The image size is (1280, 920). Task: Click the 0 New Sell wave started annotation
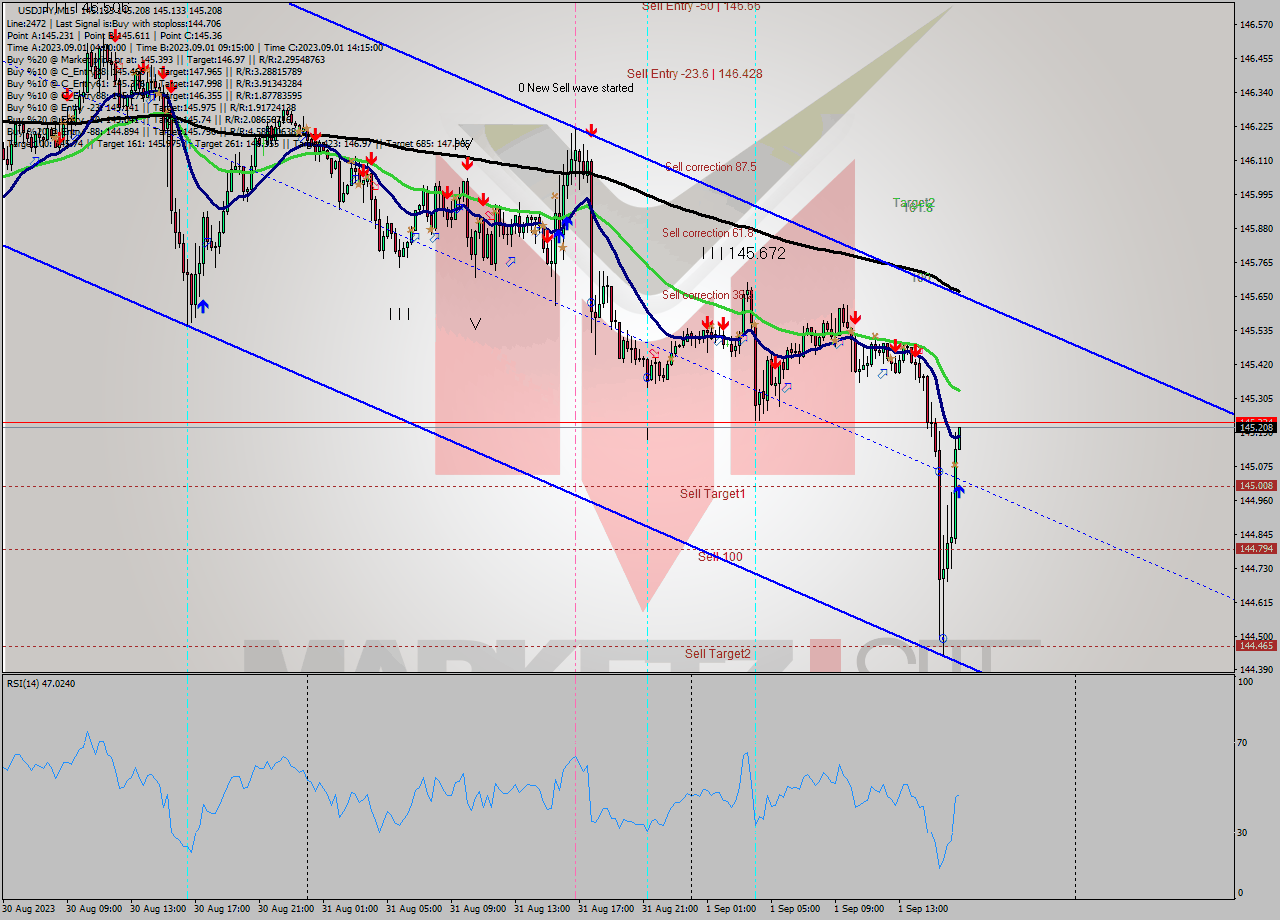tap(575, 88)
